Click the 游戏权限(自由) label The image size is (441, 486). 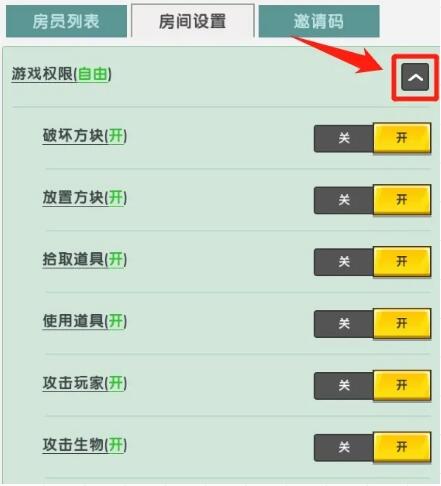coord(62,74)
